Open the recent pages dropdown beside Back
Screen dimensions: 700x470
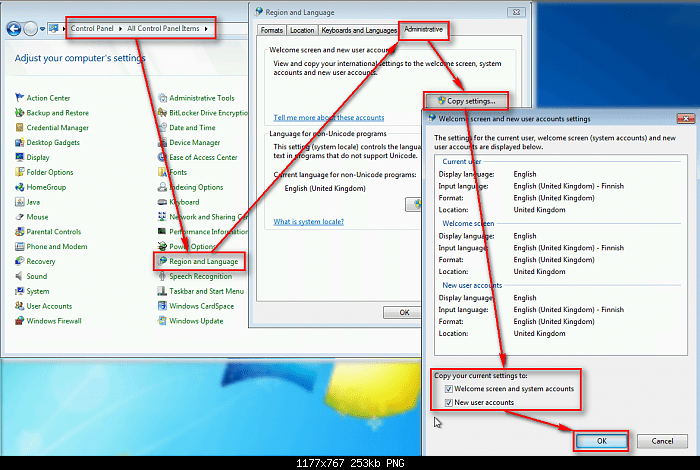42,29
